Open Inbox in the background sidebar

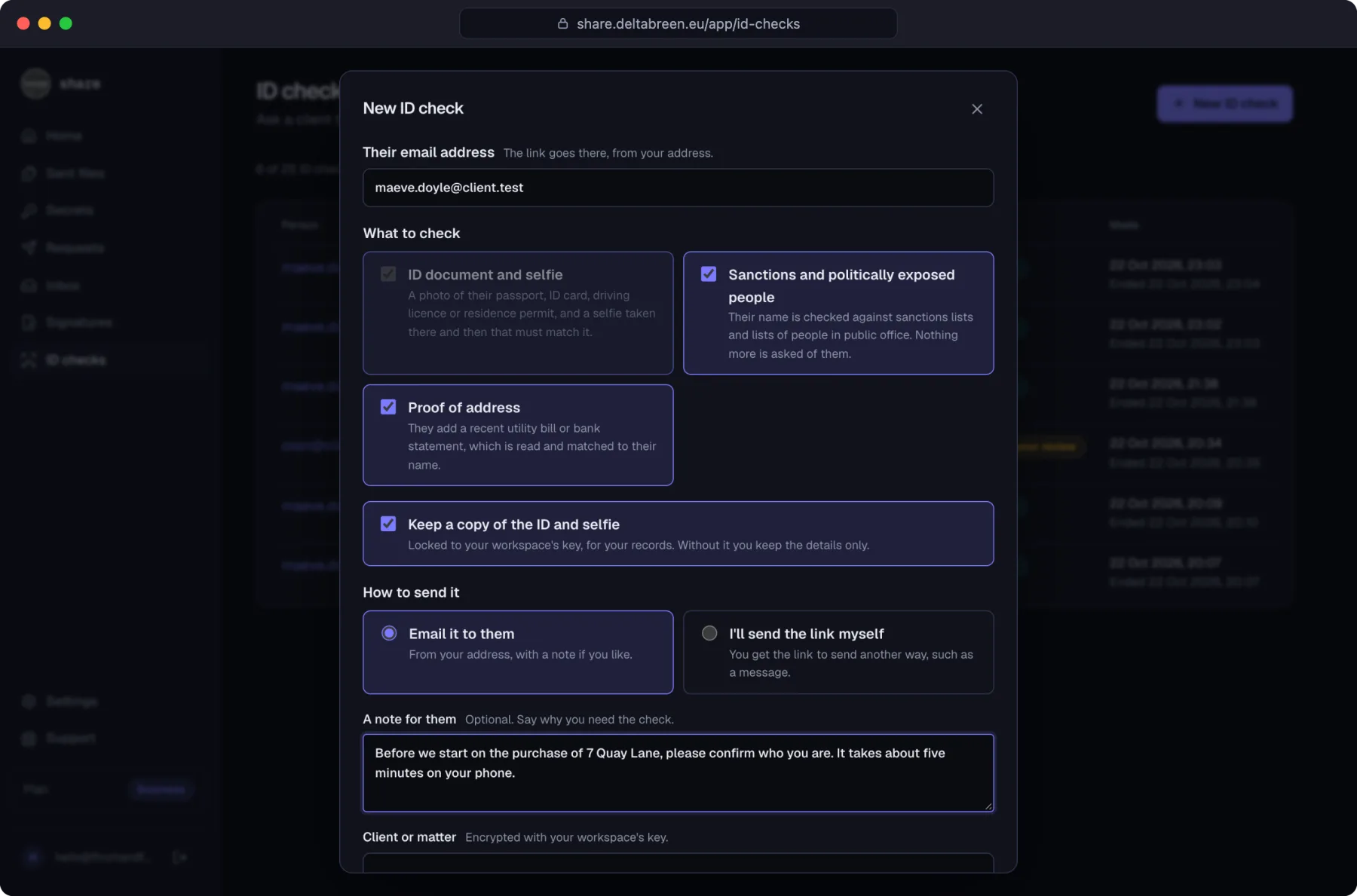point(51,286)
